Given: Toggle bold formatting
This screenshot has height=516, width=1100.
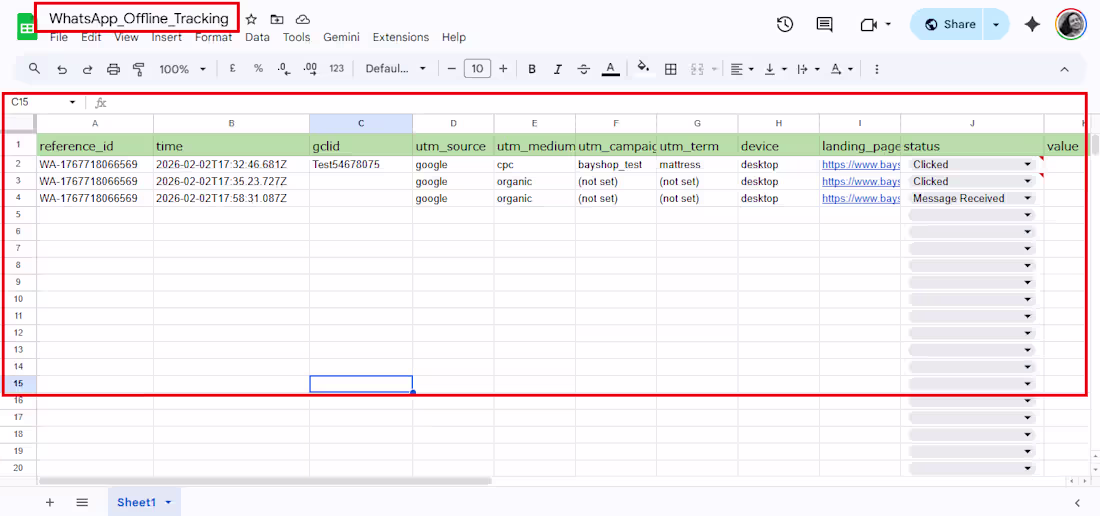Looking at the screenshot, I should [532, 69].
